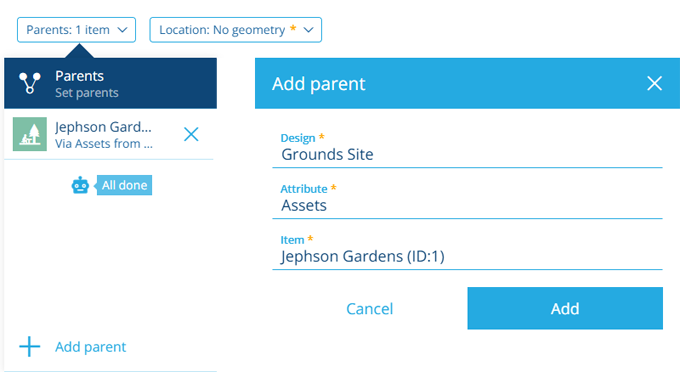The height and width of the screenshot is (372, 680).
Task: Select the Jephson Gard... parent list entry
Action: [x=108, y=134]
